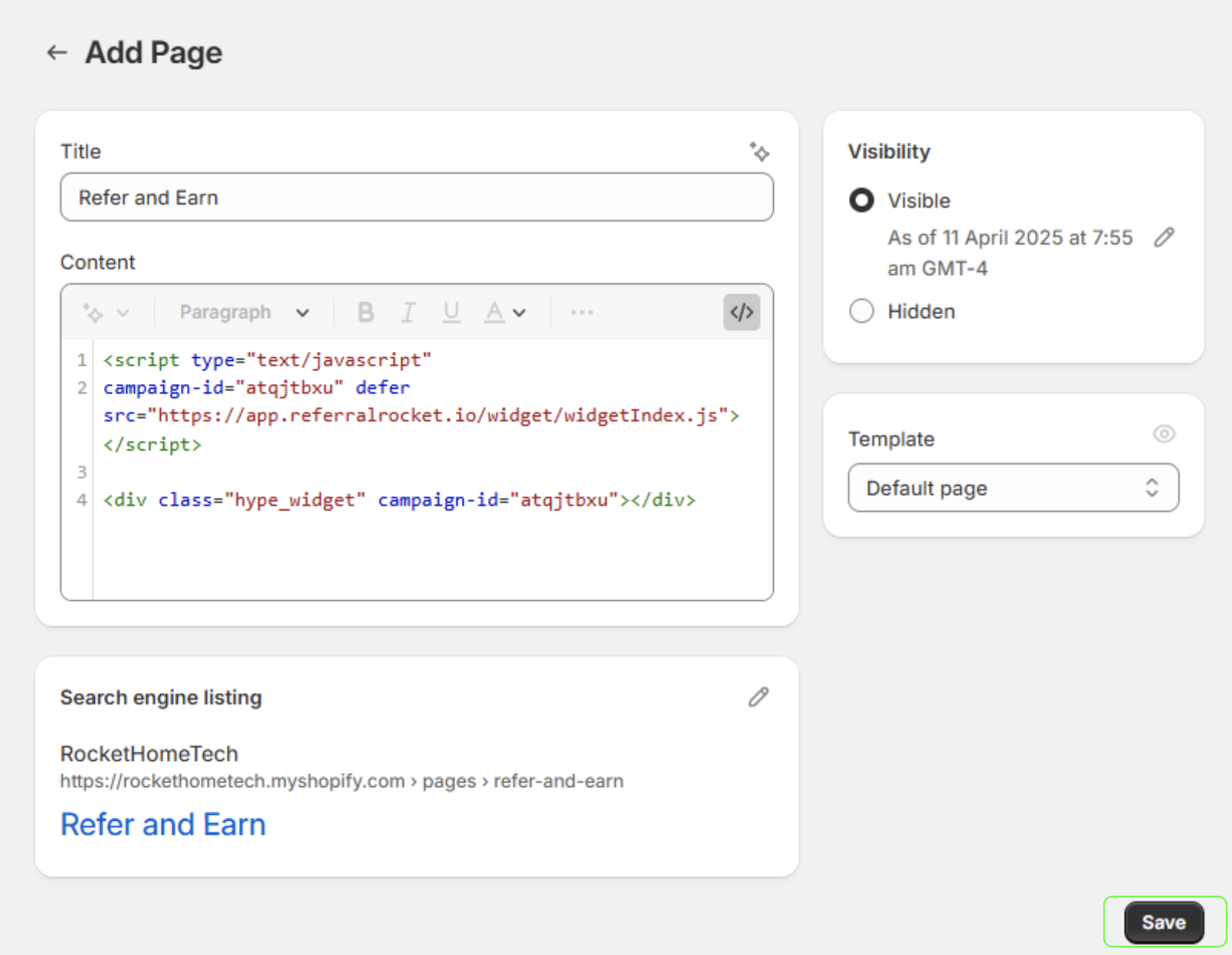Select the Visible radio option
Image resolution: width=1232 pixels, height=955 pixels.
coord(862,200)
